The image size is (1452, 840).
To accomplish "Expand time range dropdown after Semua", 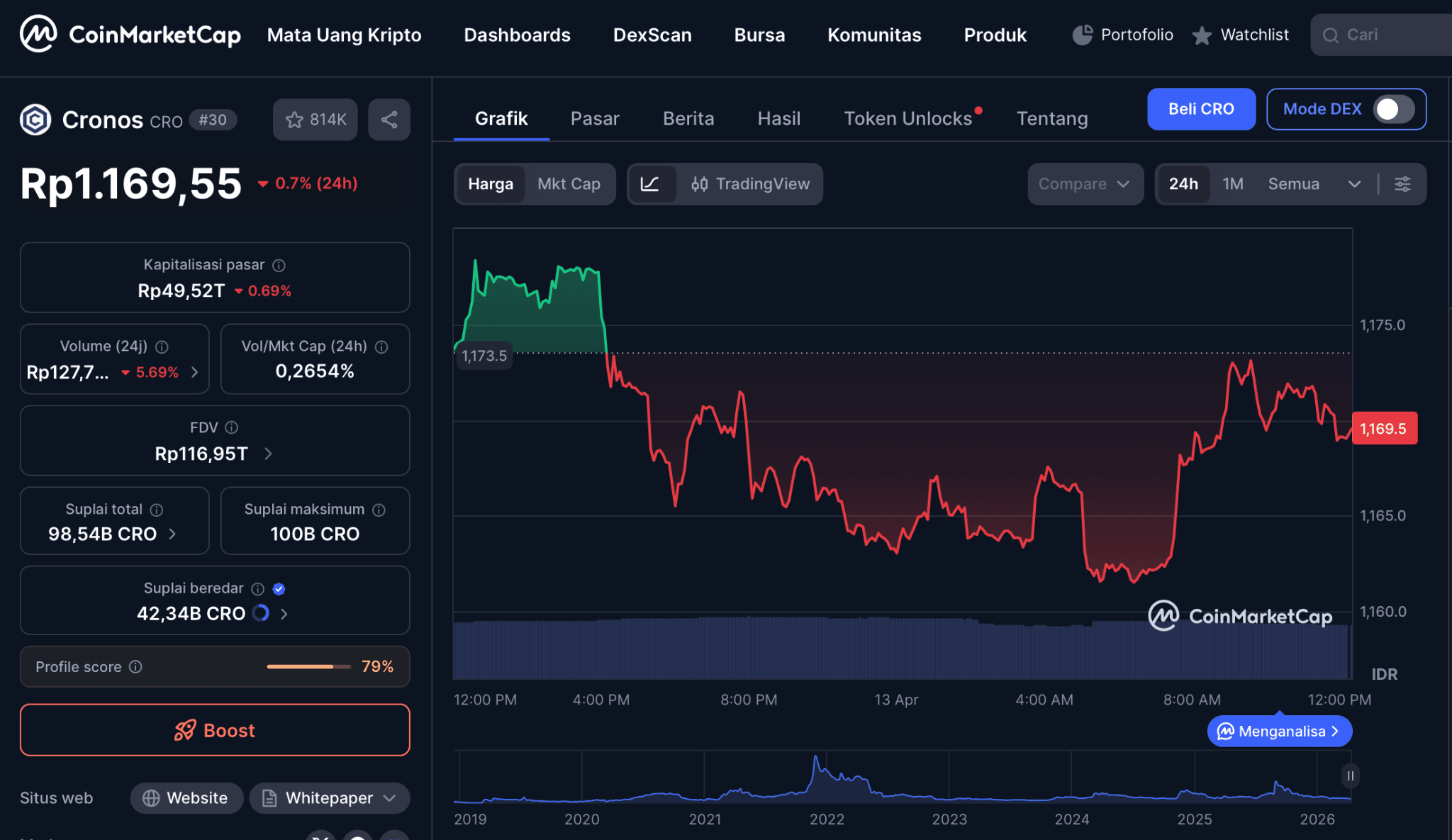I will [x=1354, y=184].
